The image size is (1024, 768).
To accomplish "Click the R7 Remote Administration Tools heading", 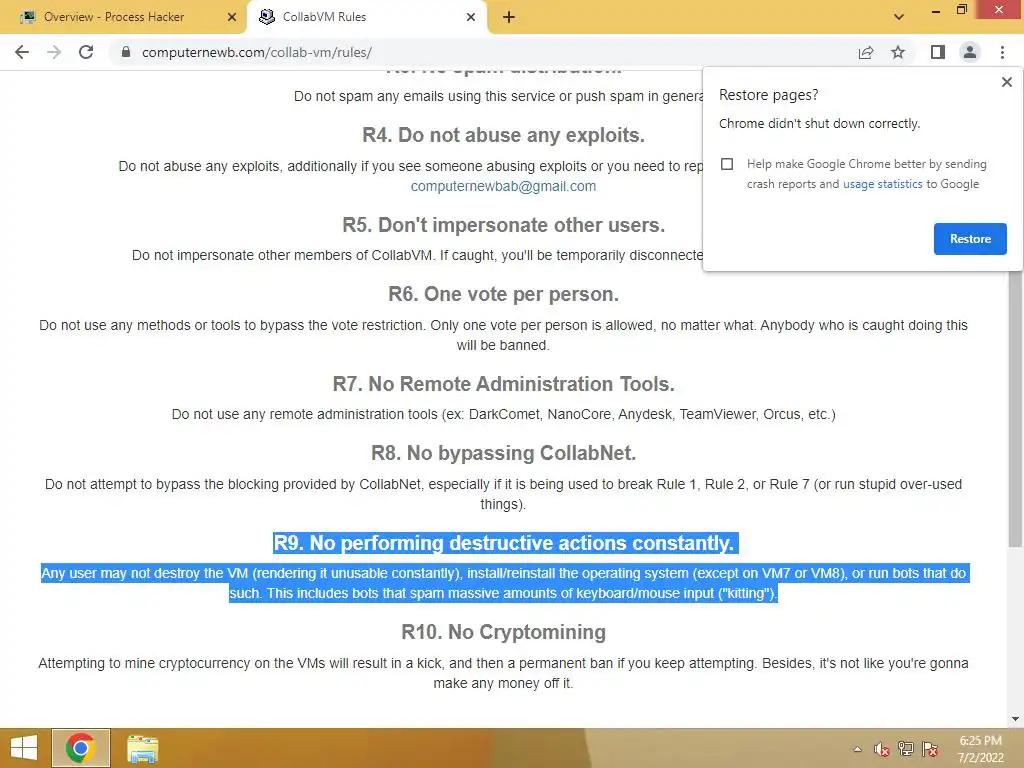I will click(x=504, y=384).
